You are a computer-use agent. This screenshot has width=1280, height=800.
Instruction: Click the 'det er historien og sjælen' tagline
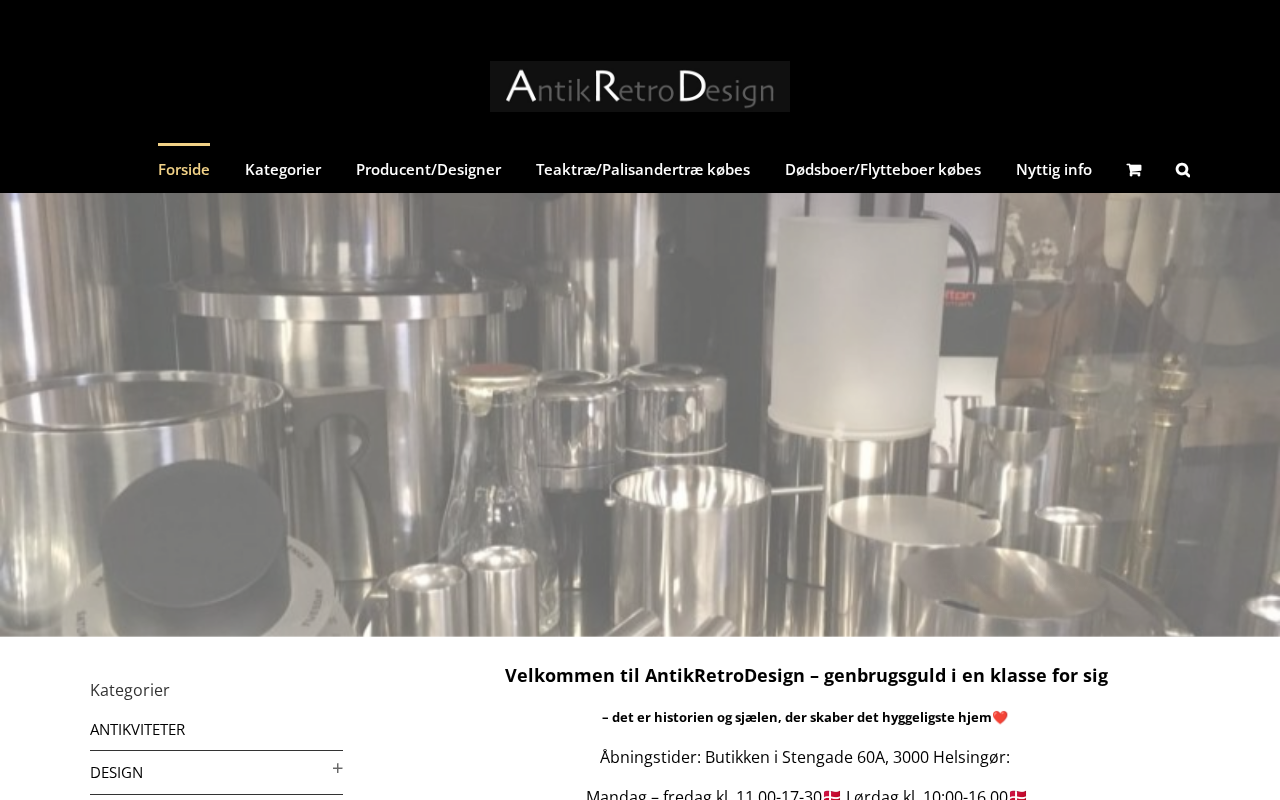(797, 717)
